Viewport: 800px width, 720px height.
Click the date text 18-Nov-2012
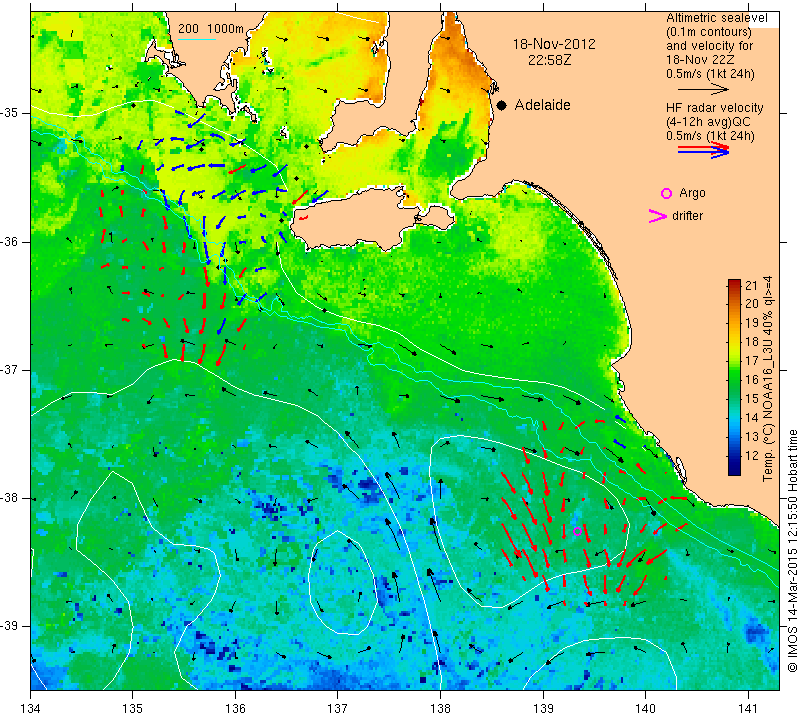[x=554, y=44]
